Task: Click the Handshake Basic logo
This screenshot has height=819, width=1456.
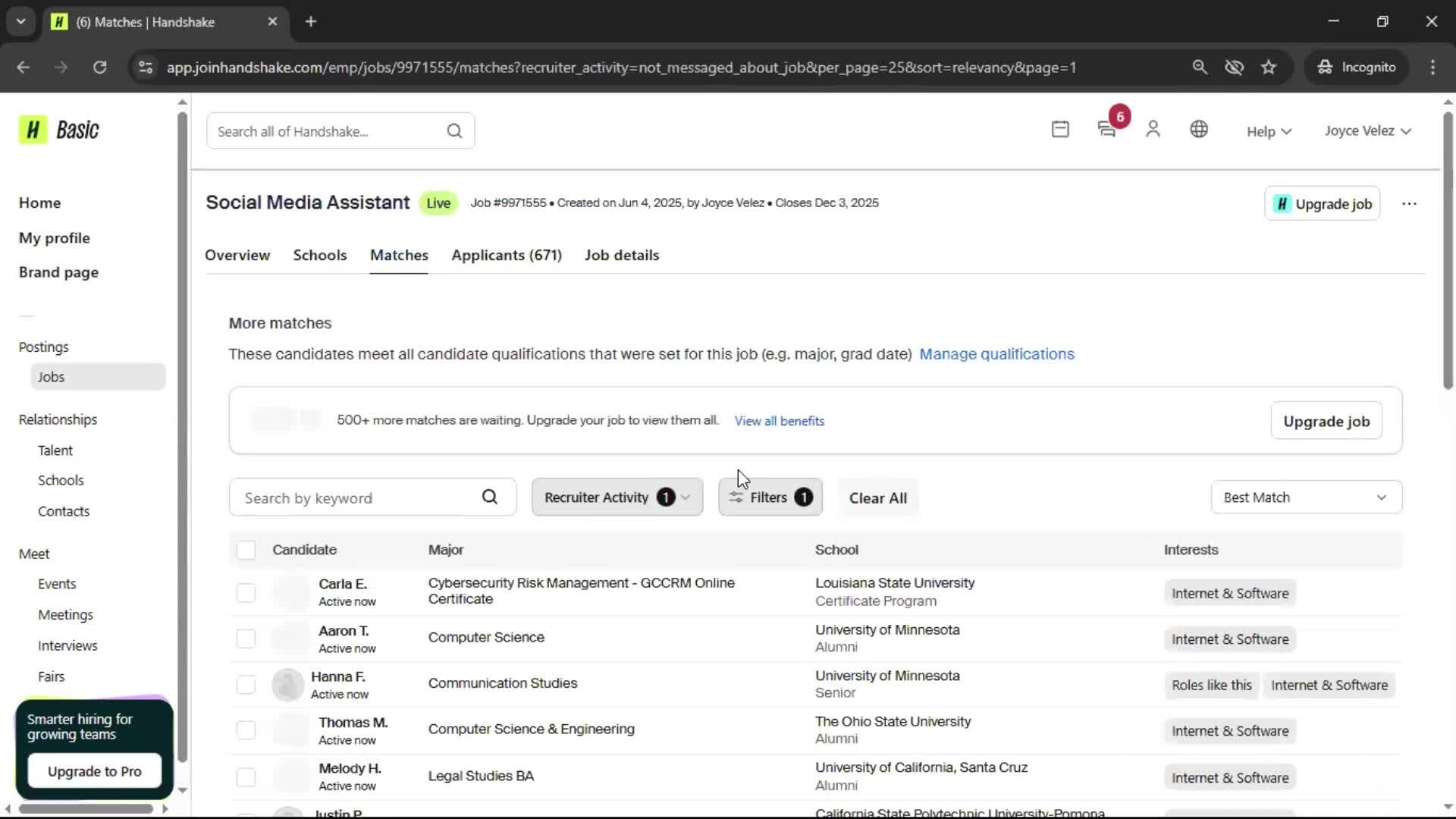Action: click(x=59, y=129)
